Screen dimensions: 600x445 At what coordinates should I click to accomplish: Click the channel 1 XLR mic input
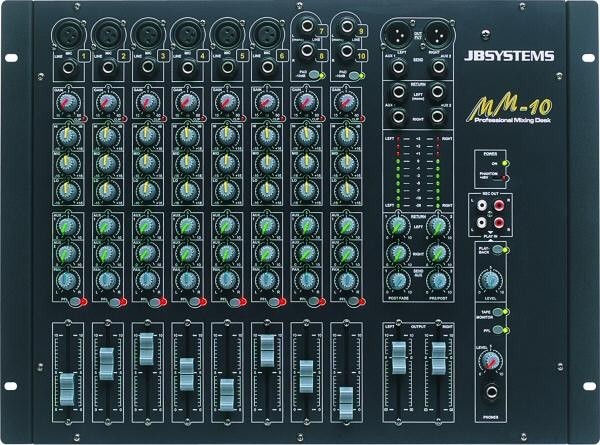point(68,36)
